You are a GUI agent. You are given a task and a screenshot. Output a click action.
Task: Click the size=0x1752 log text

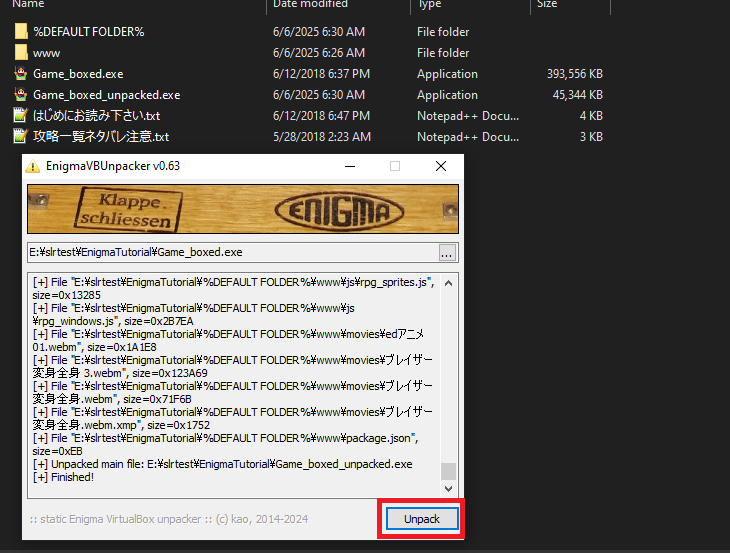(x=179, y=425)
